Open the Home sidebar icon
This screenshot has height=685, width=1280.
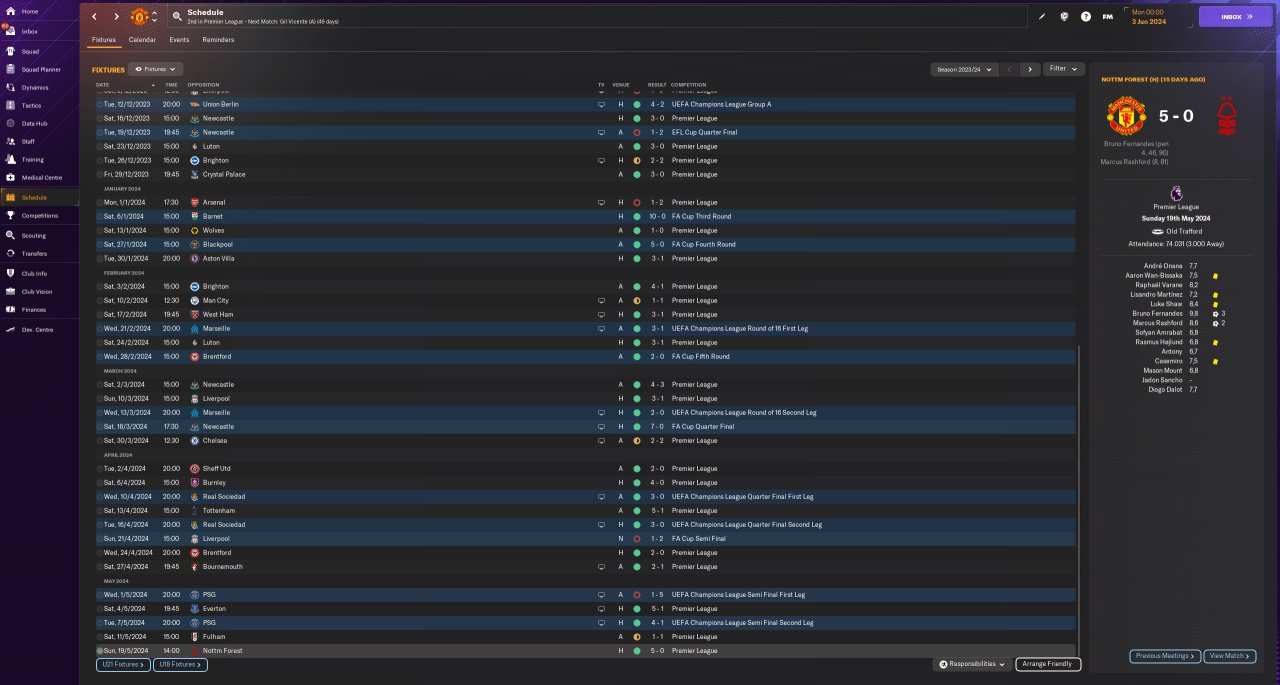pyautogui.click(x=9, y=11)
